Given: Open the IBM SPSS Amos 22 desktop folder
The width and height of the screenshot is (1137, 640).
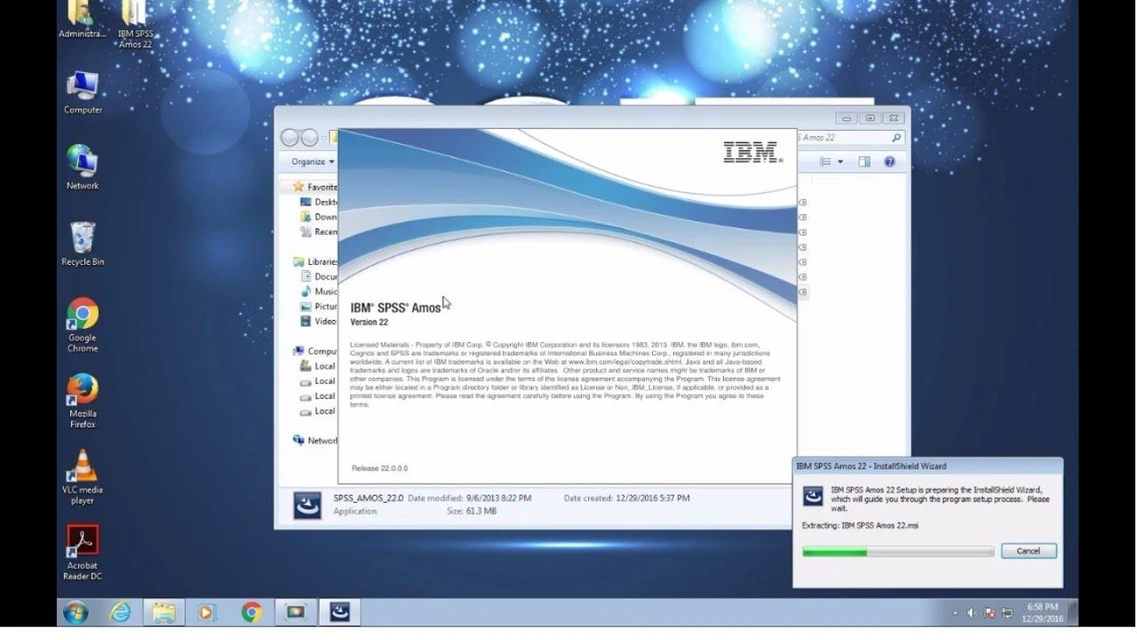Looking at the screenshot, I should (x=135, y=25).
